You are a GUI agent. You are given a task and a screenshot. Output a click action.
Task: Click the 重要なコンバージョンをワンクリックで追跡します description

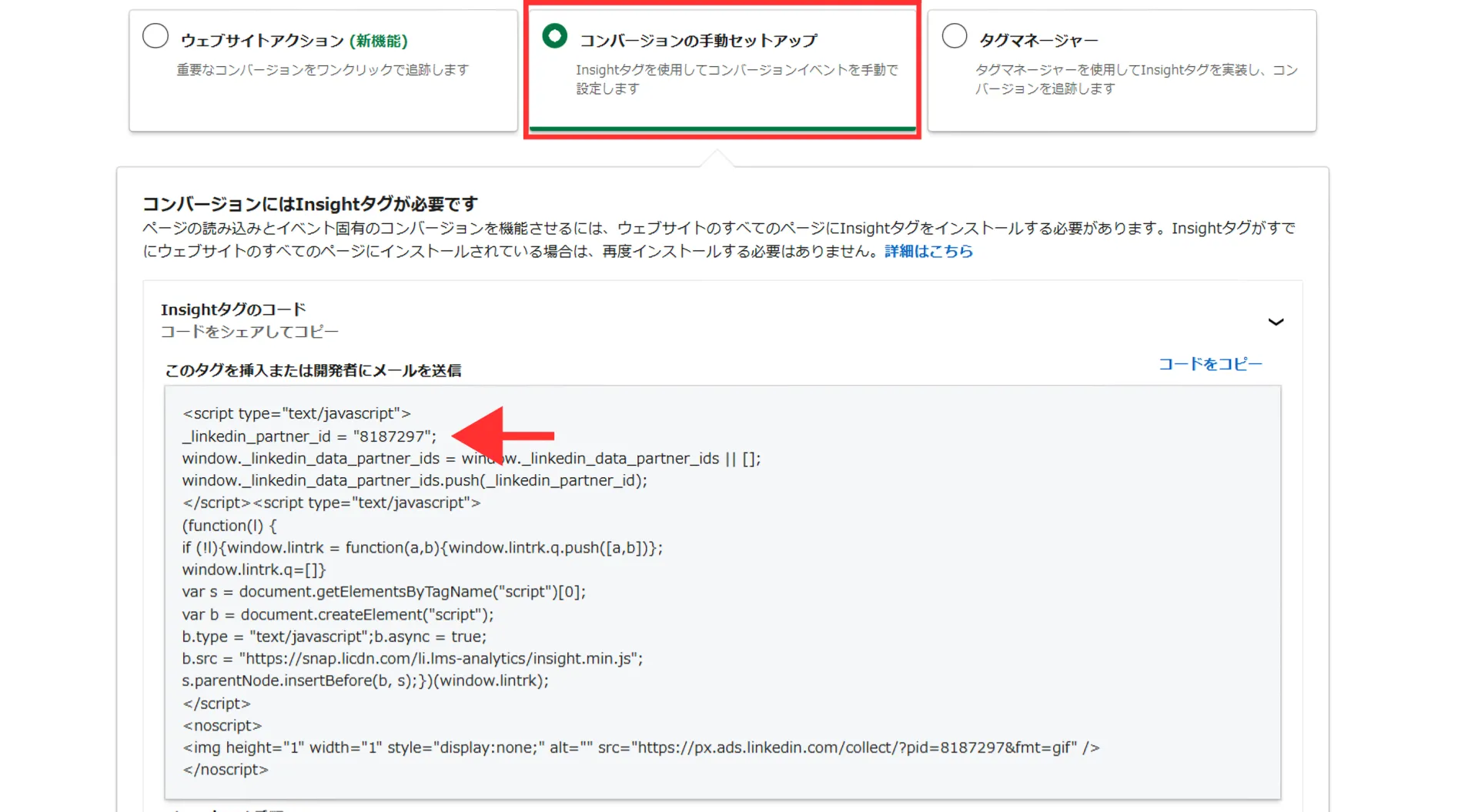pyautogui.click(x=323, y=70)
